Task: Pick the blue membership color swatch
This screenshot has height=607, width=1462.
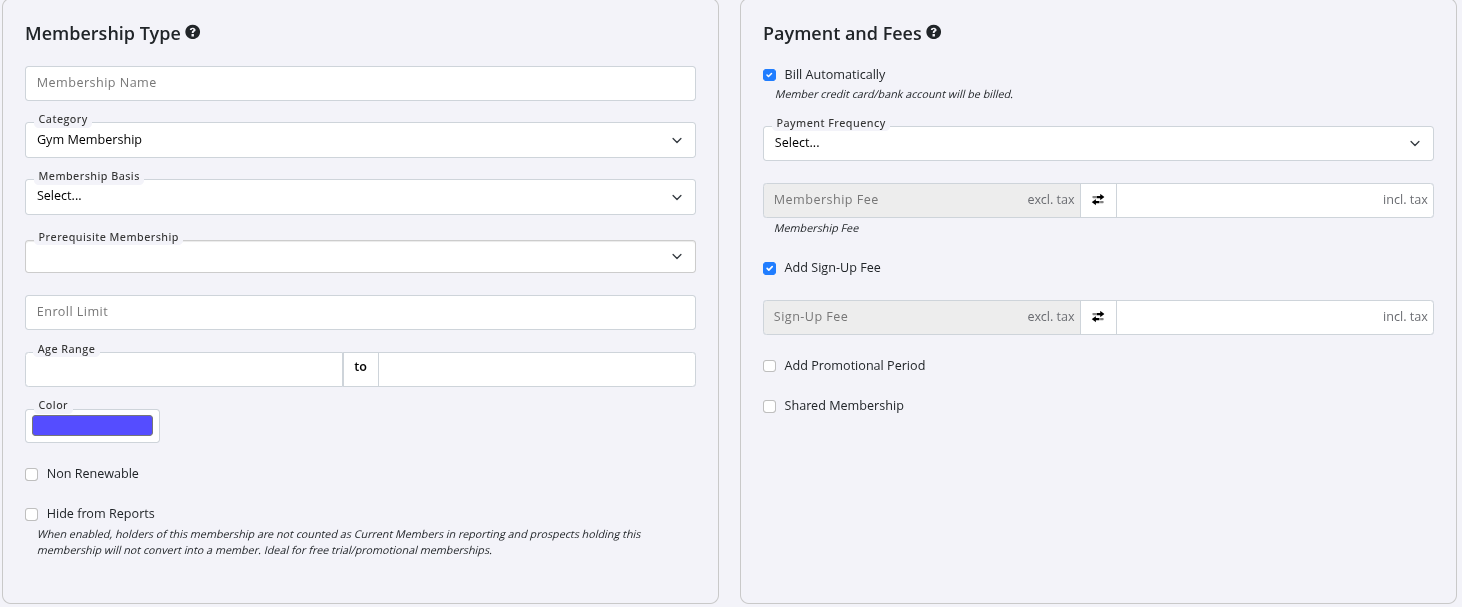Action: [x=92, y=426]
